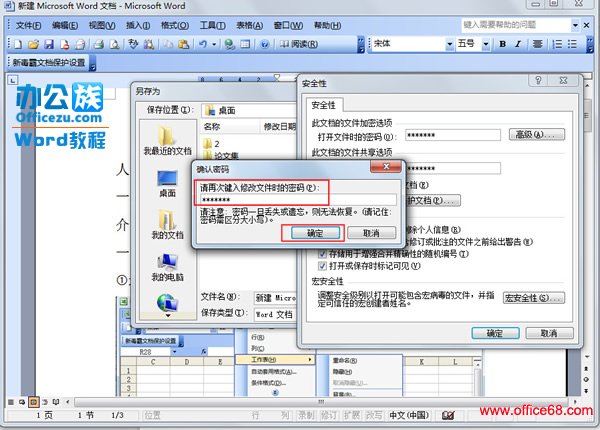The width and height of the screenshot is (600, 430).
Task: Click 宏安全性(S)... button
Action: [x=534, y=298]
